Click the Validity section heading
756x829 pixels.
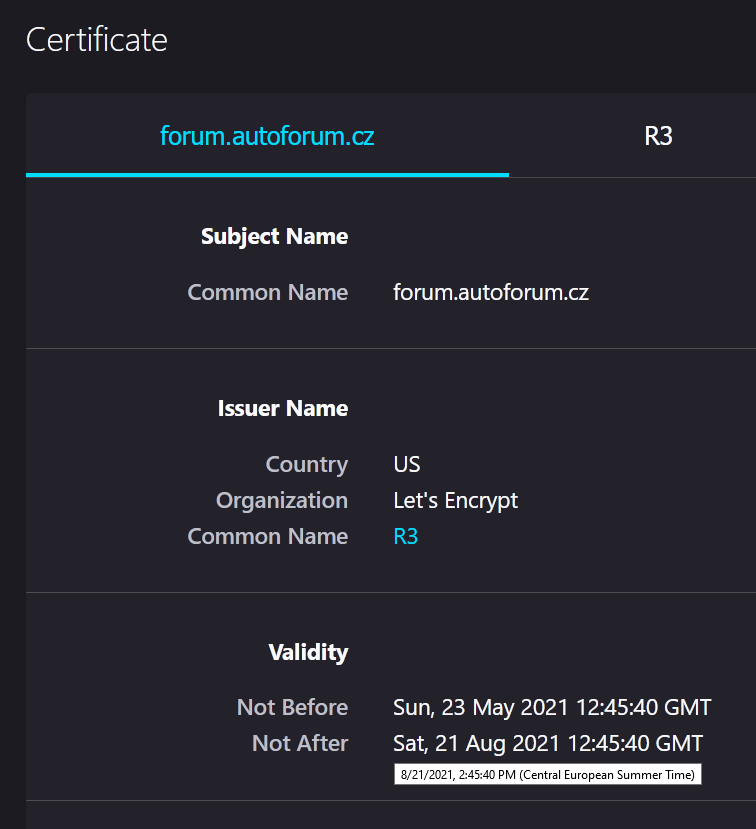pos(308,652)
